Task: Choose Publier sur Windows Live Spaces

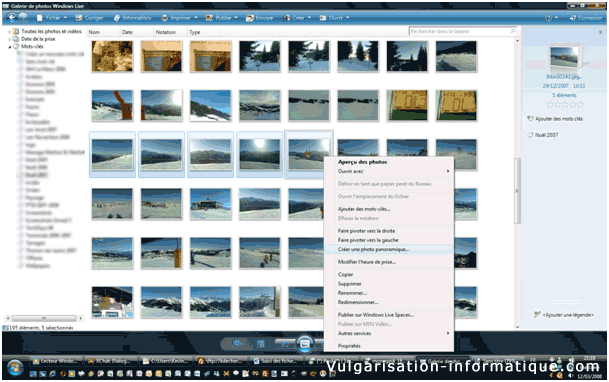Action: (389, 315)
